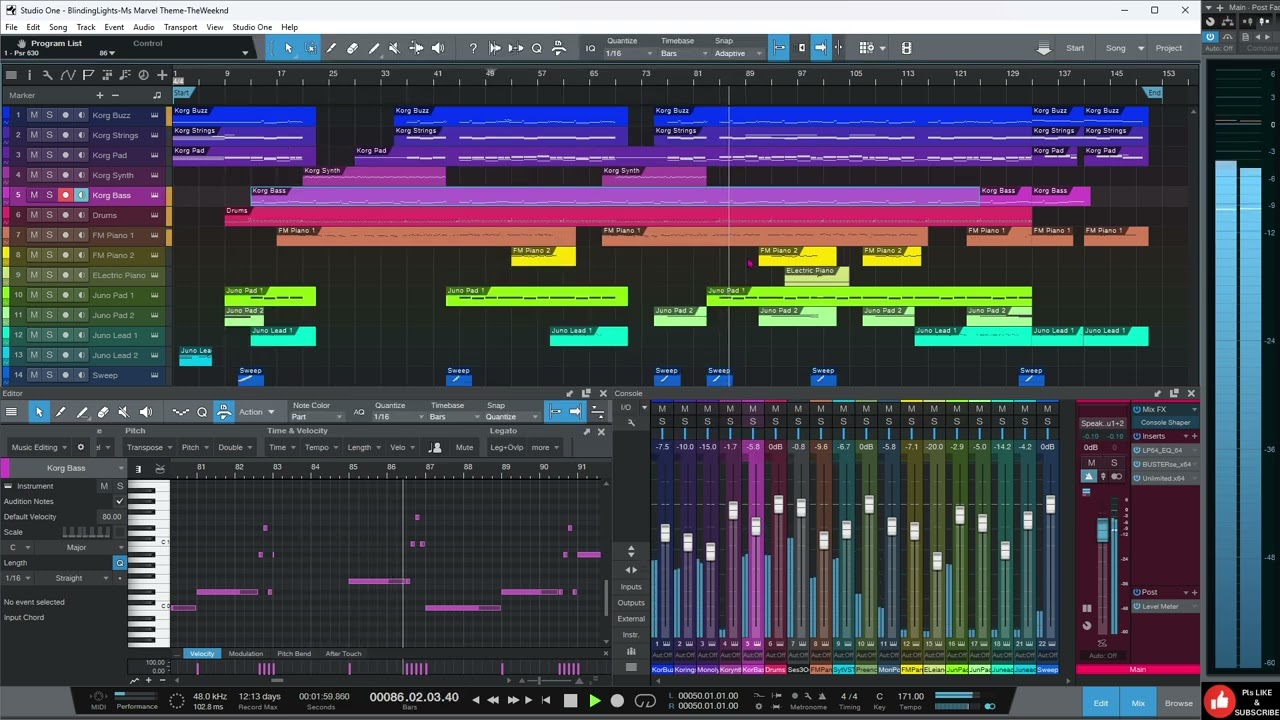The height and width of the screenshot is (720, 1280).
Task: Switch to the Modulation automation tab
Action: 245,654
